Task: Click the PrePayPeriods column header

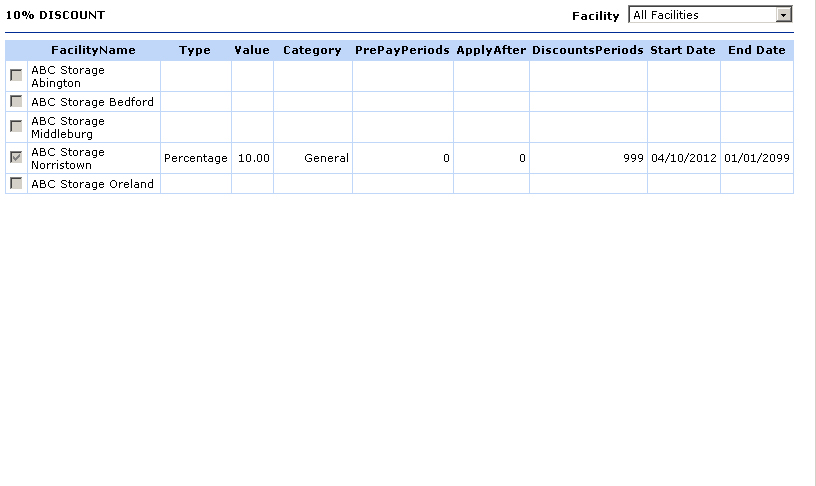Action: [x=402, y=50]
